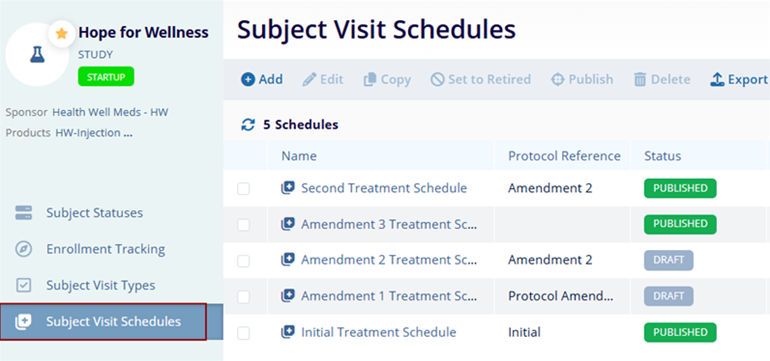Click the favorite star icon for Hope for Wellness
The width and height of the screenshot is (770, 361).
pyautogui.click(x=61, y=33)
